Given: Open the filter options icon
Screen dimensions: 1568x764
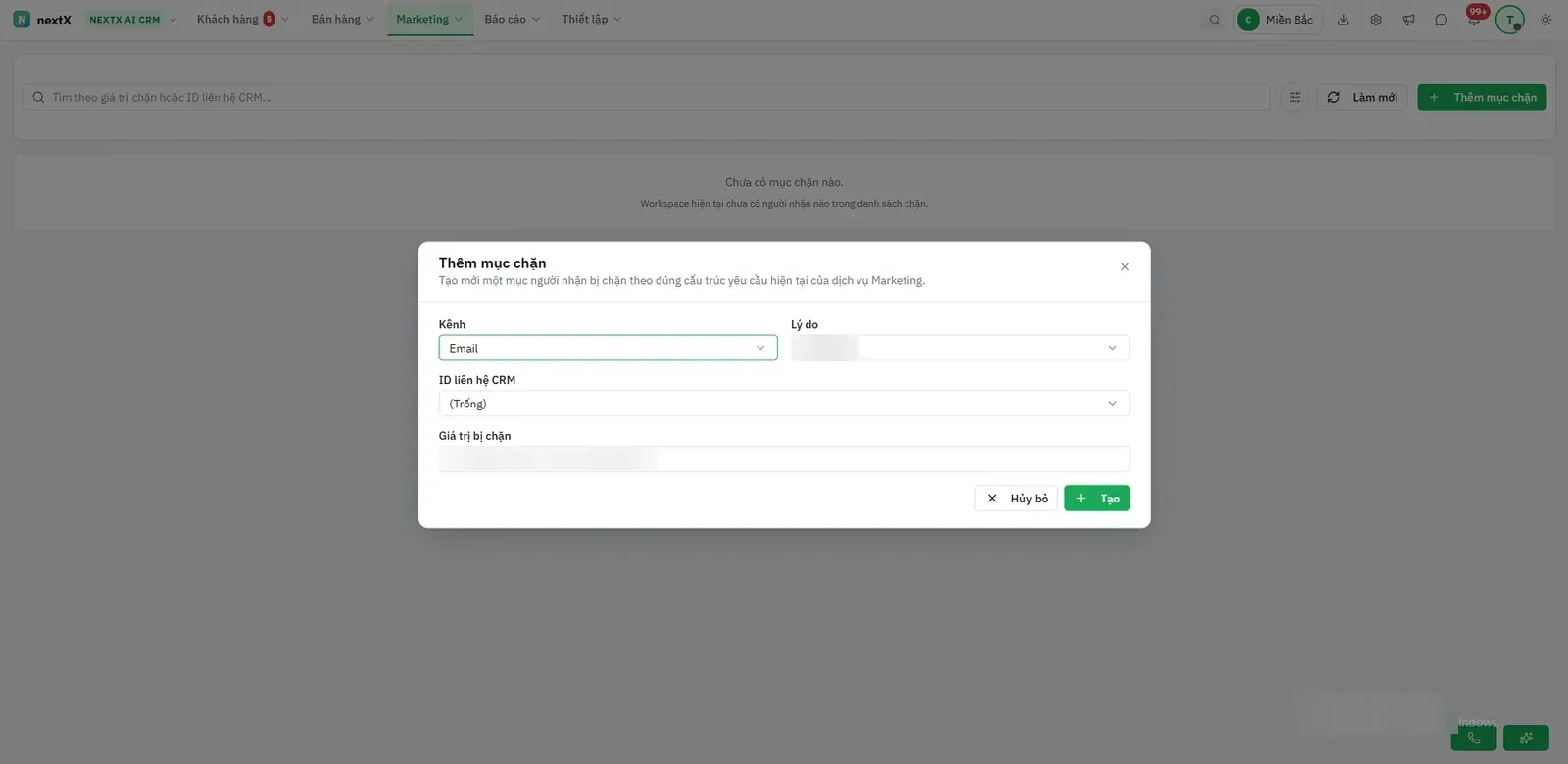Looking at the screenshot, I should tap(1295, 97).
